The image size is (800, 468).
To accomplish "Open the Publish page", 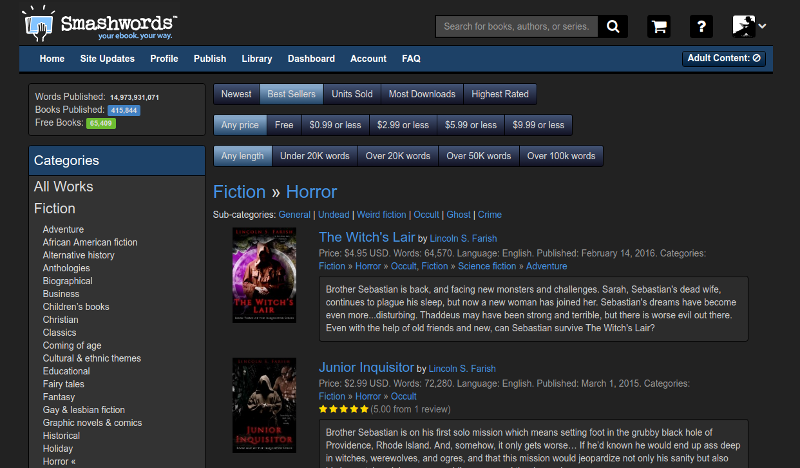I will 210,59.
